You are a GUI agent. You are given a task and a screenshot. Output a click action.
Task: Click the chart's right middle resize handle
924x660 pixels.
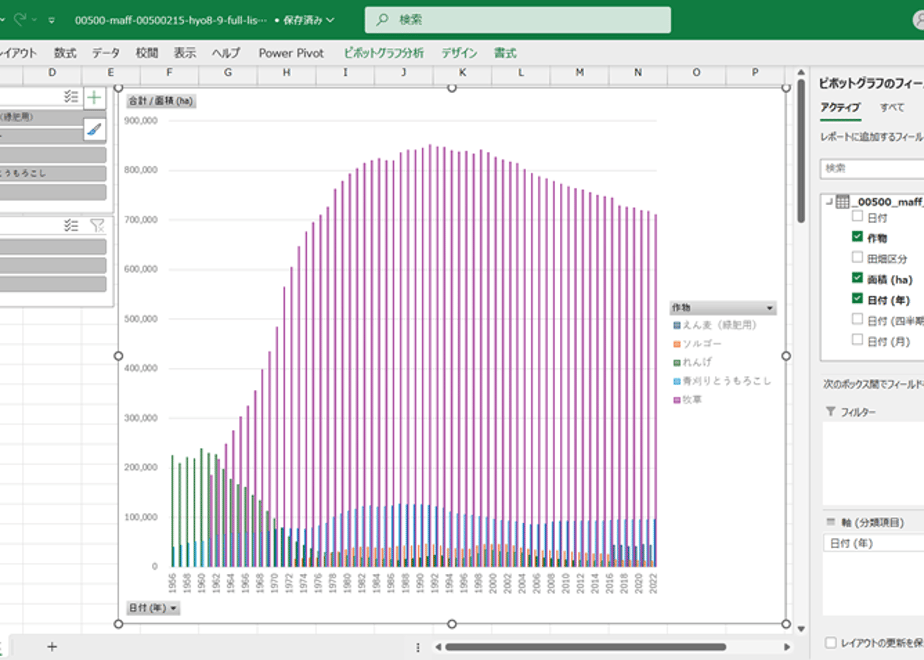(x=786, y=356)
